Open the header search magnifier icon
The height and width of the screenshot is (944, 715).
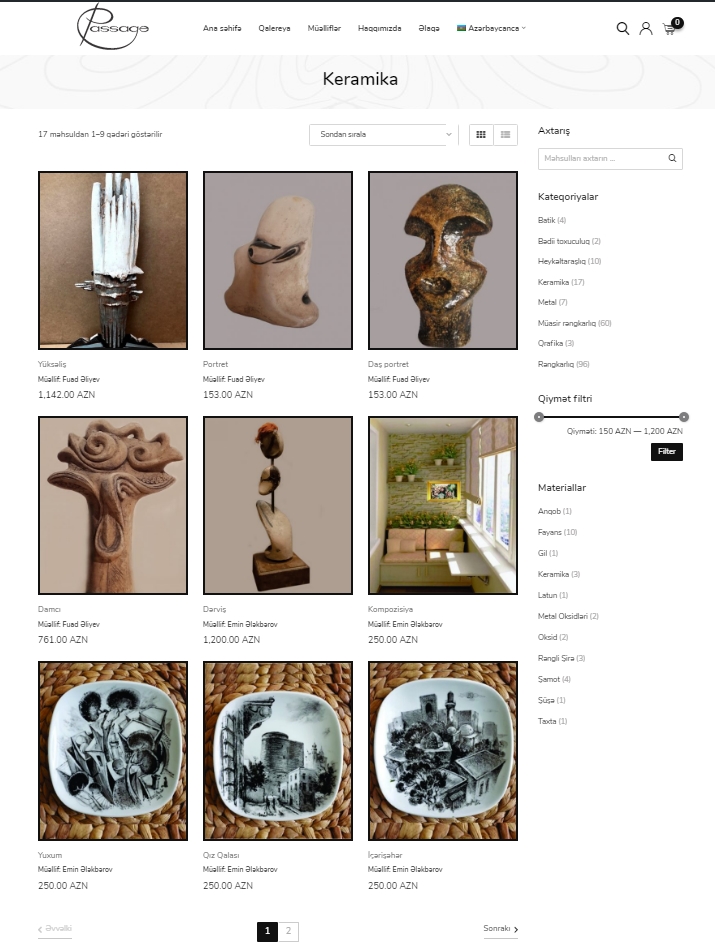(622, 28)
